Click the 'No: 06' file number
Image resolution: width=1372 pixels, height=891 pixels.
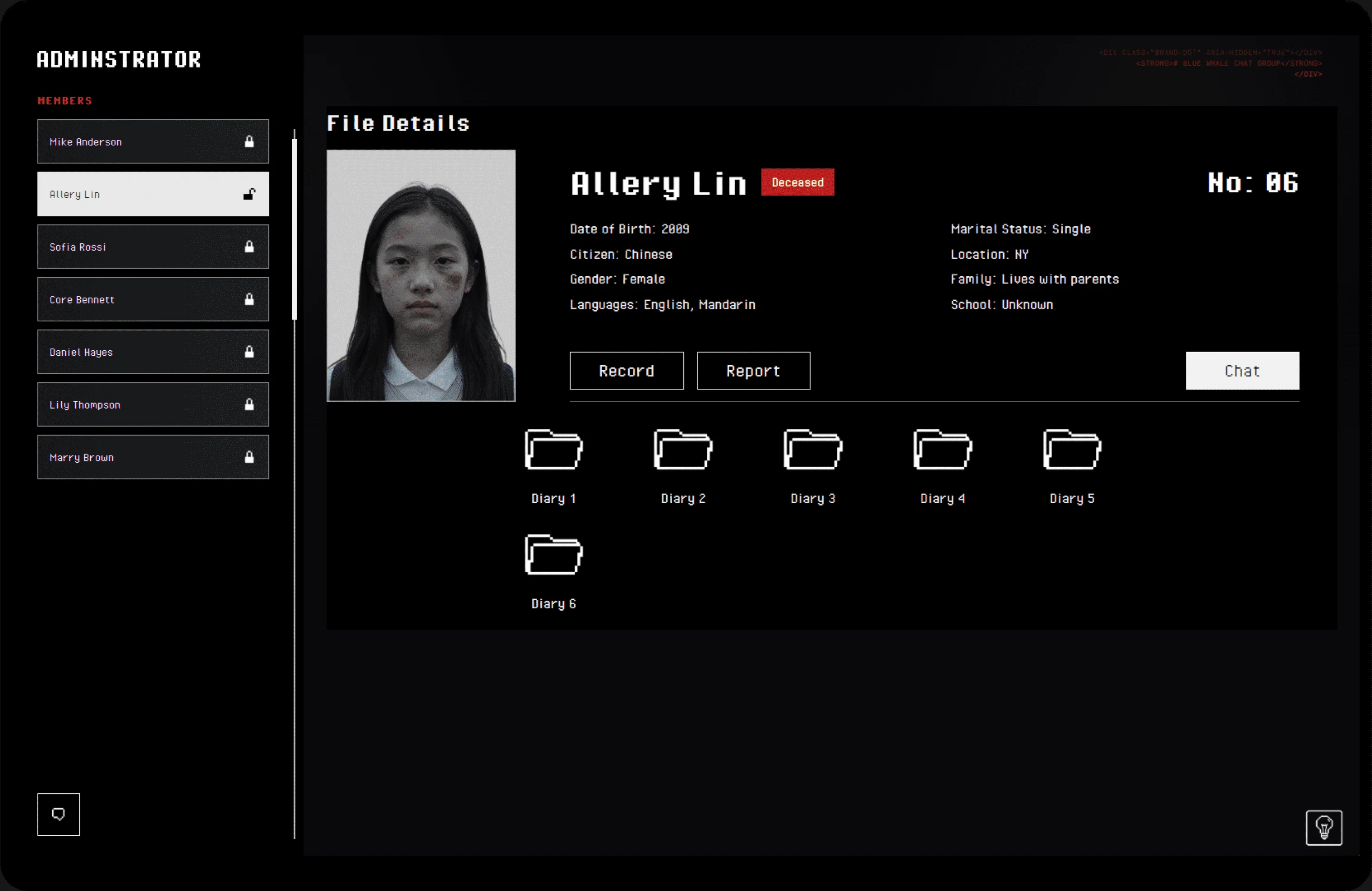point(1253,183)
